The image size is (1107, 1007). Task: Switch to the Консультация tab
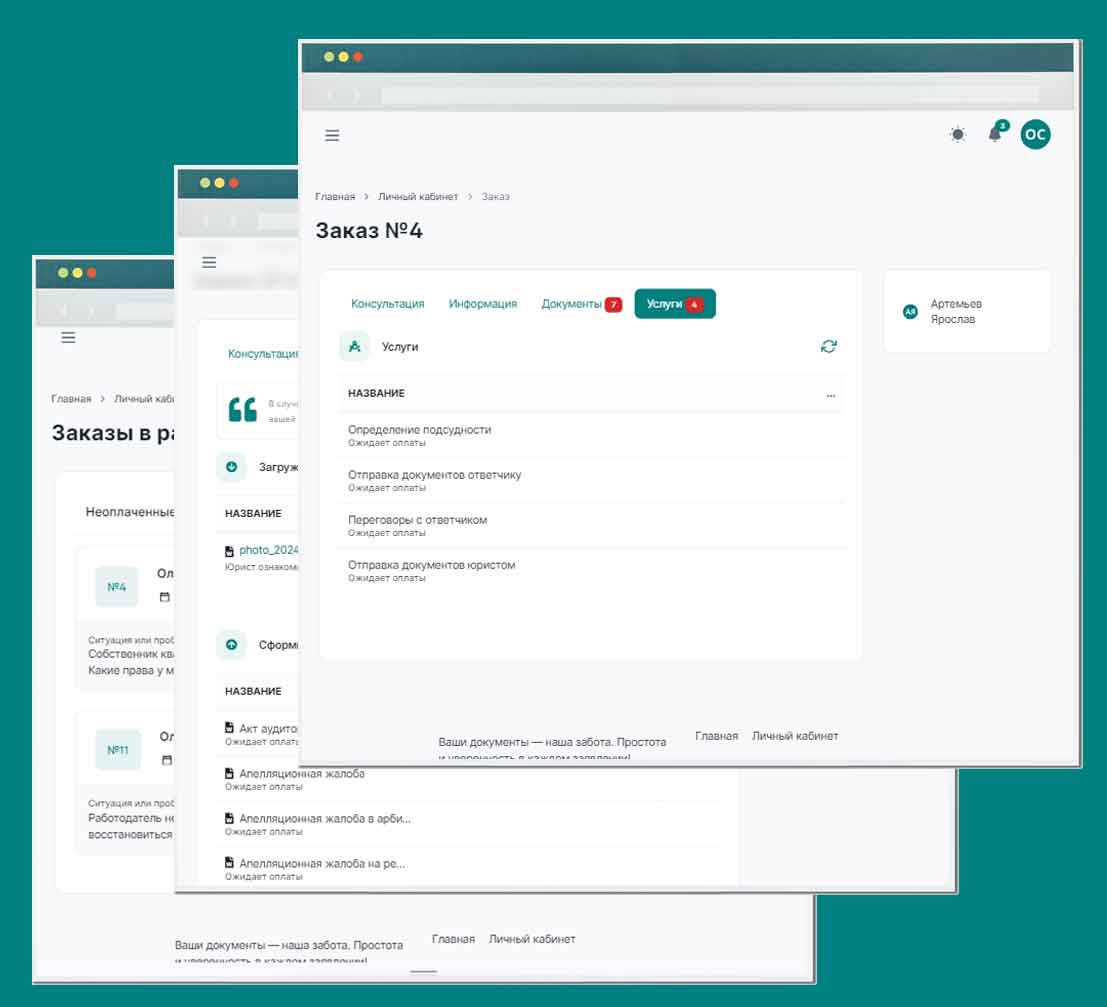pos(387,304)
